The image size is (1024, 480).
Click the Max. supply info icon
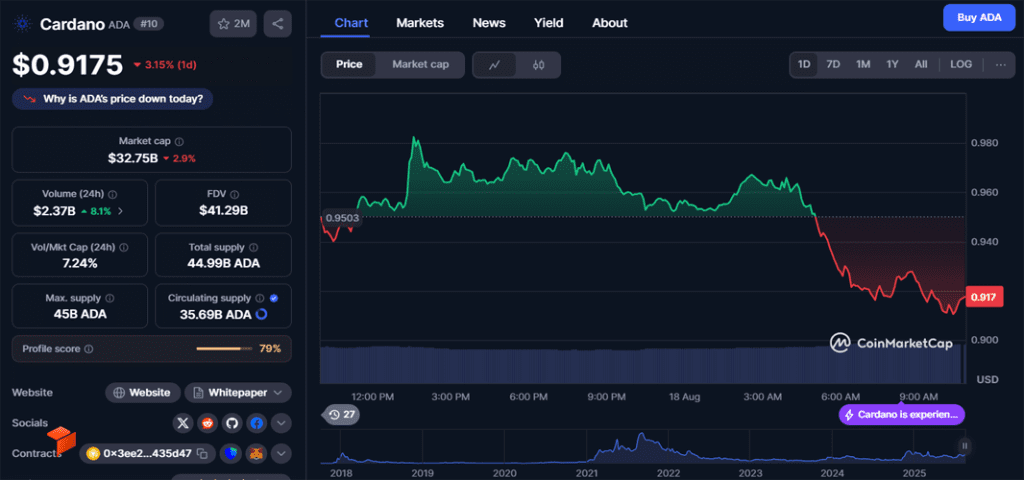[x=109, y=298]
